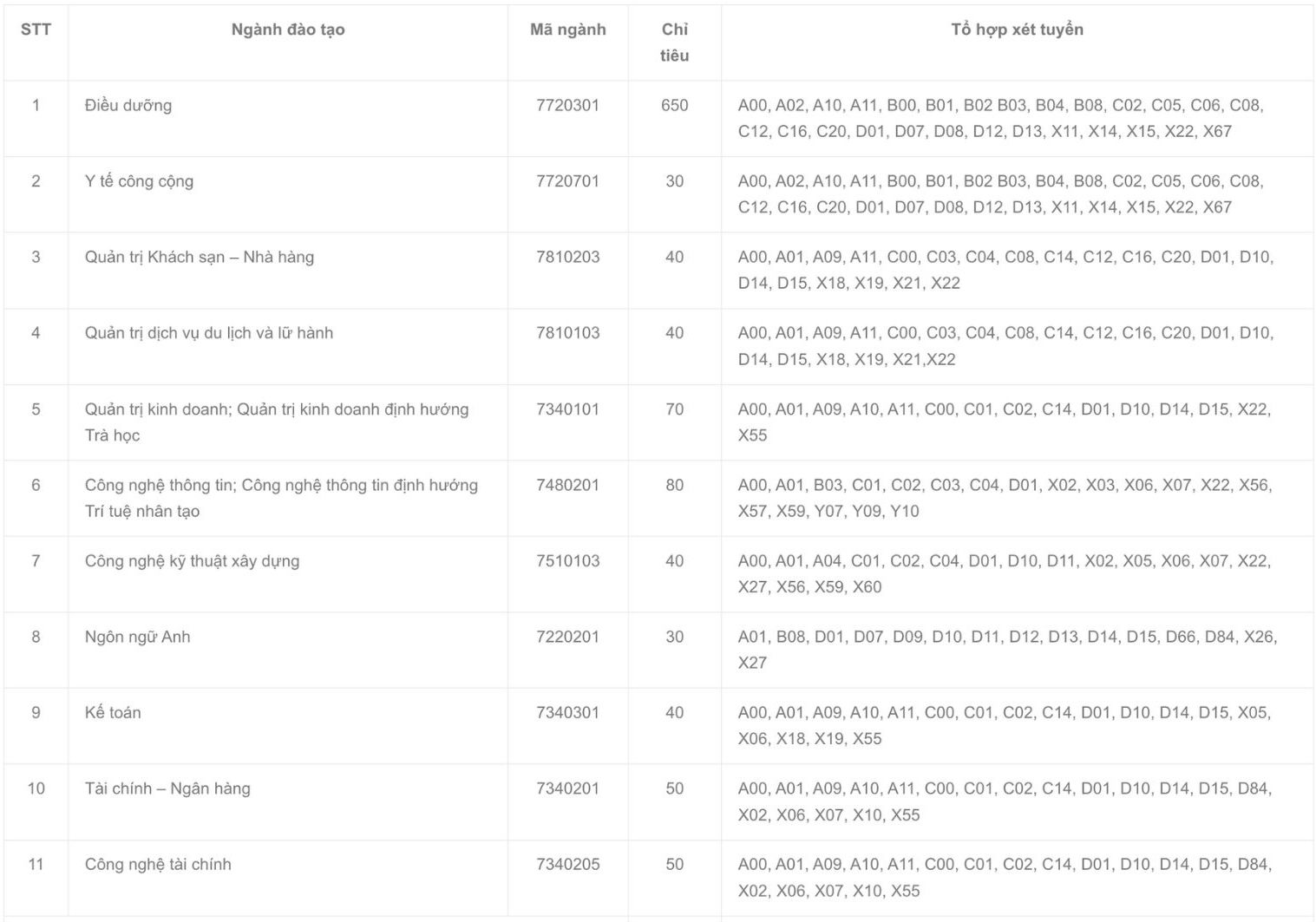The width and height of the screenshot is (1316, 922).
Task: Click the quota value 80
Action: tap(674, 486)
